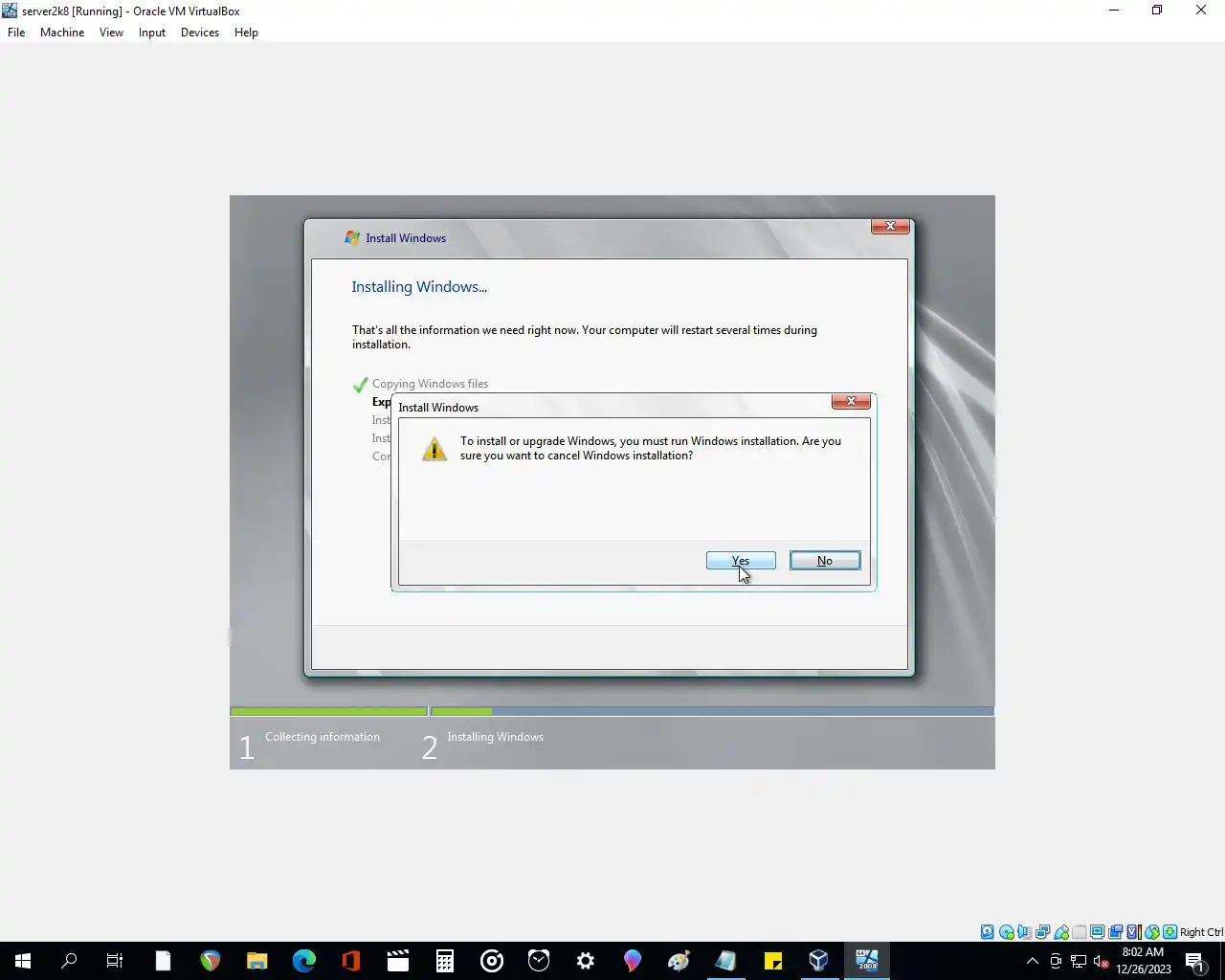Click the keyboard capture arrow icon

tap(1169, 932)
